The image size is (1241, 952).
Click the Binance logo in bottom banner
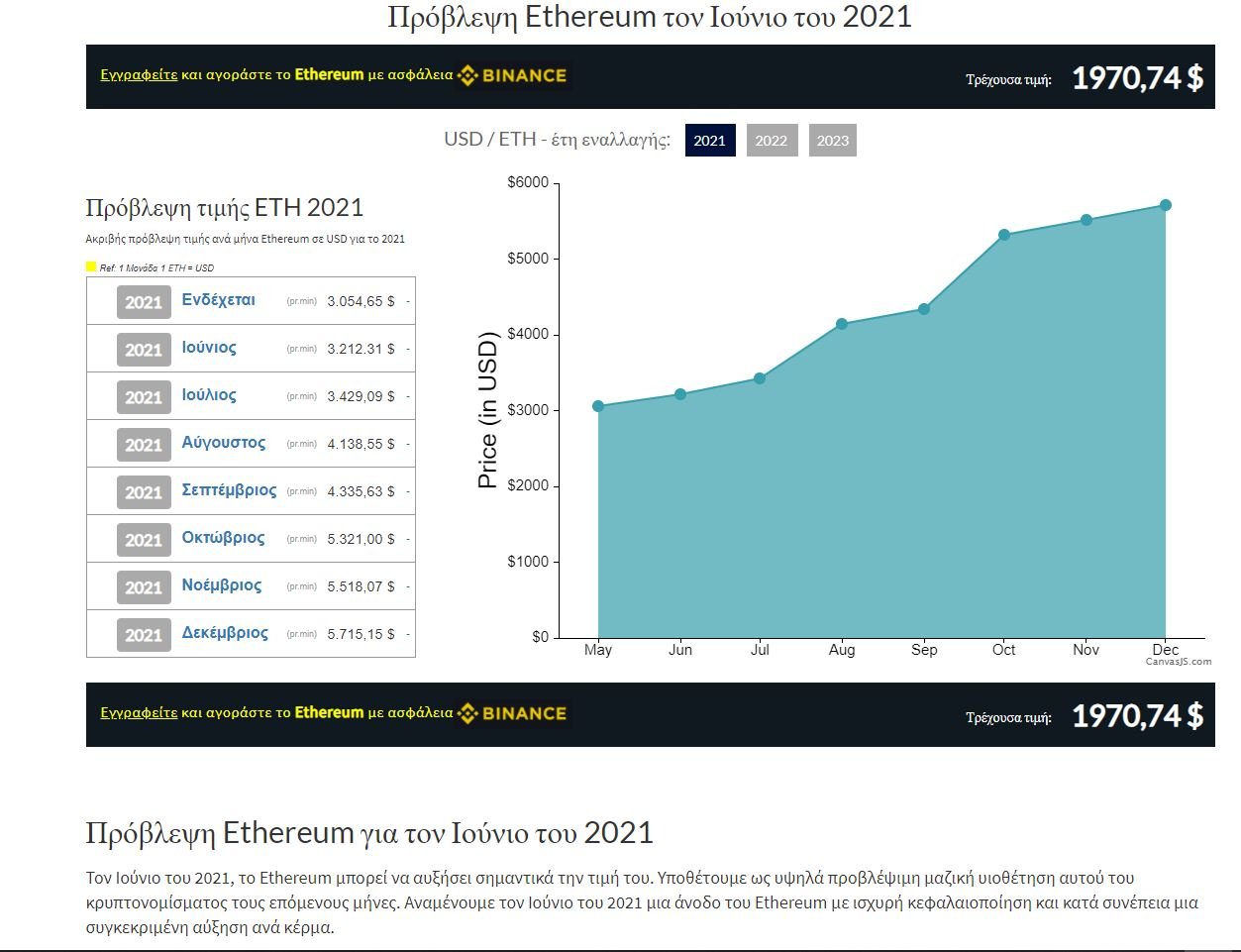click(513, 713)
